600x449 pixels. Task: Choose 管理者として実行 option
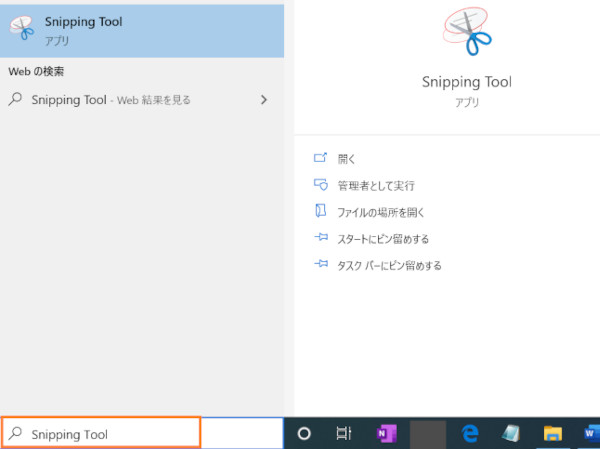376,186
